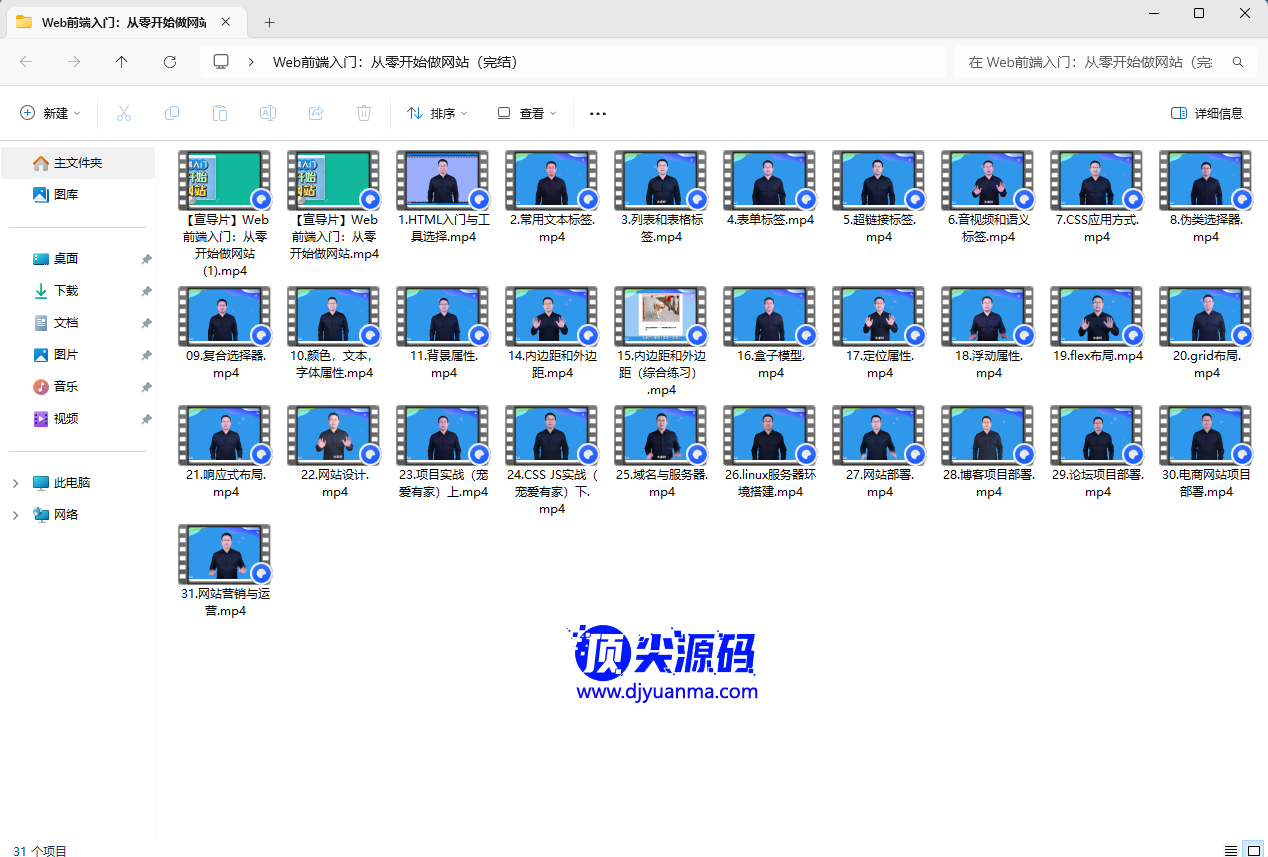Open the 排序 sort dropdown
Viewport: 1268px width, 857px height.
(x=438, y=113)
